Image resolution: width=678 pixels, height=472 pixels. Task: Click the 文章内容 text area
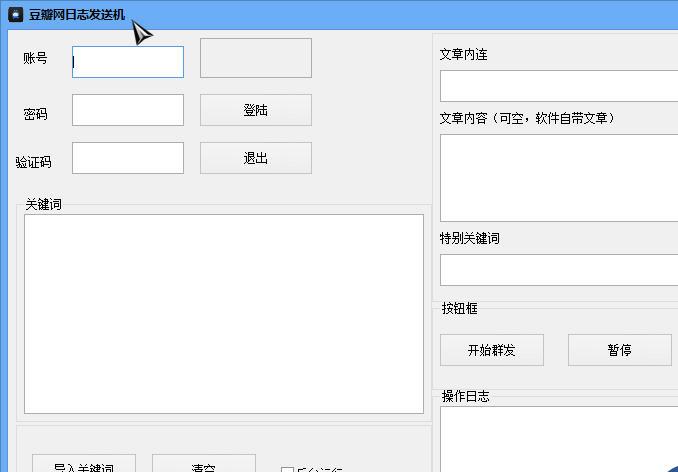[x=558, y=177]
